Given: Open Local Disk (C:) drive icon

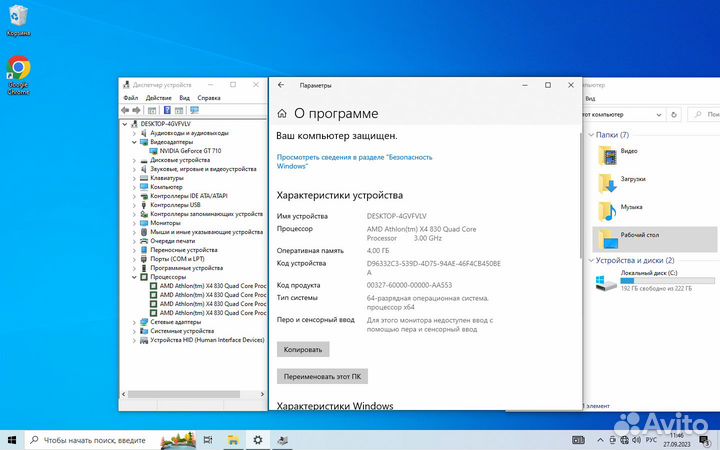Looking at the screenshot, I should pyautogui.click(x=606, y=282).
